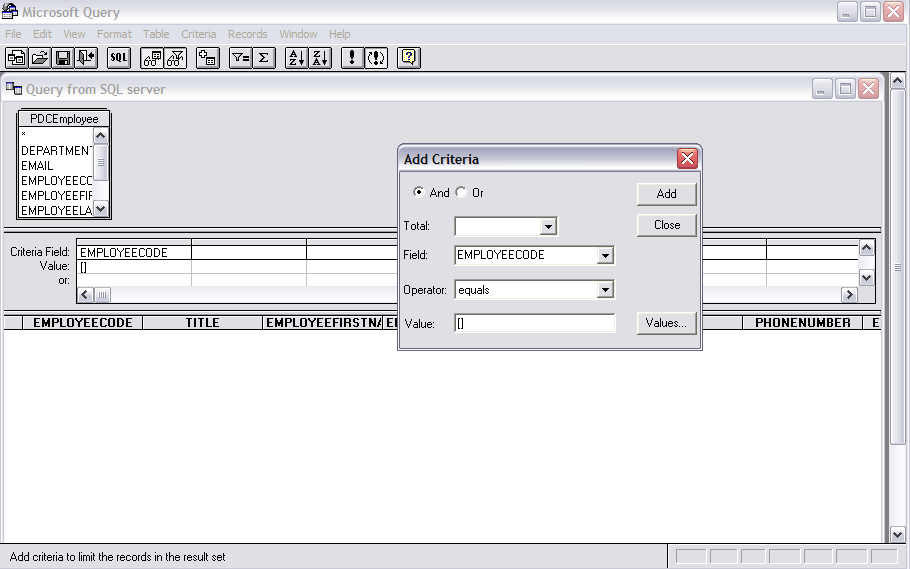Click the Add button in Add Criteria
Screen dimensions: 910x569
pyautogui.click(x=666, y=194)
